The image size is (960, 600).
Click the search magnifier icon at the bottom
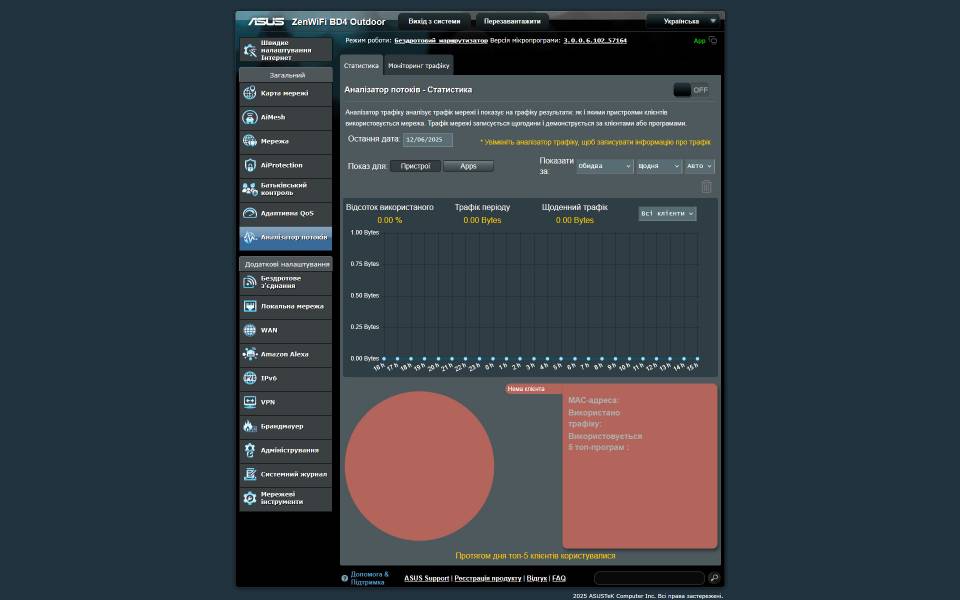tap(714, 578)
